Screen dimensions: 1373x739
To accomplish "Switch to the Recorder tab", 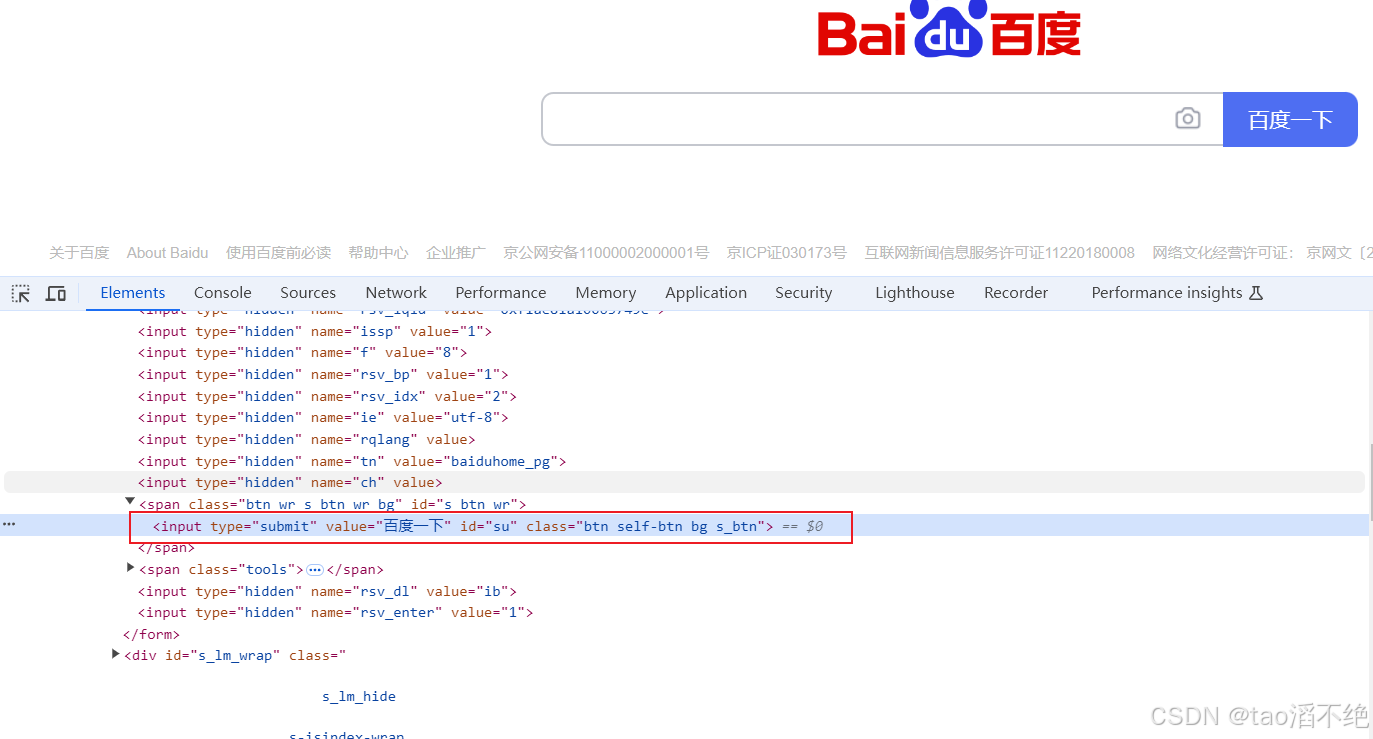I will (1016, 293).
